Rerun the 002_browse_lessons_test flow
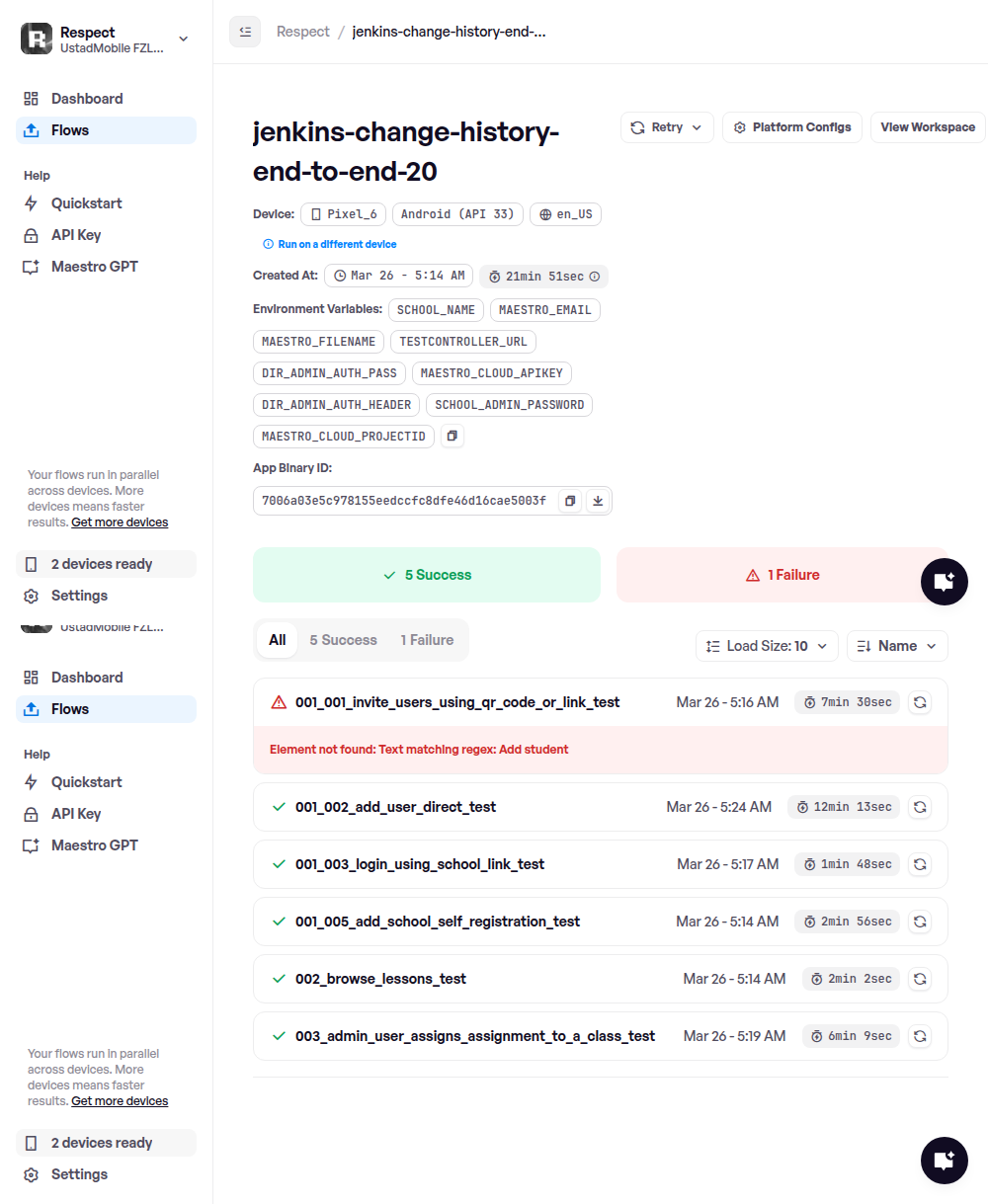Screen dimensions: 988x1204 [919, 979]
